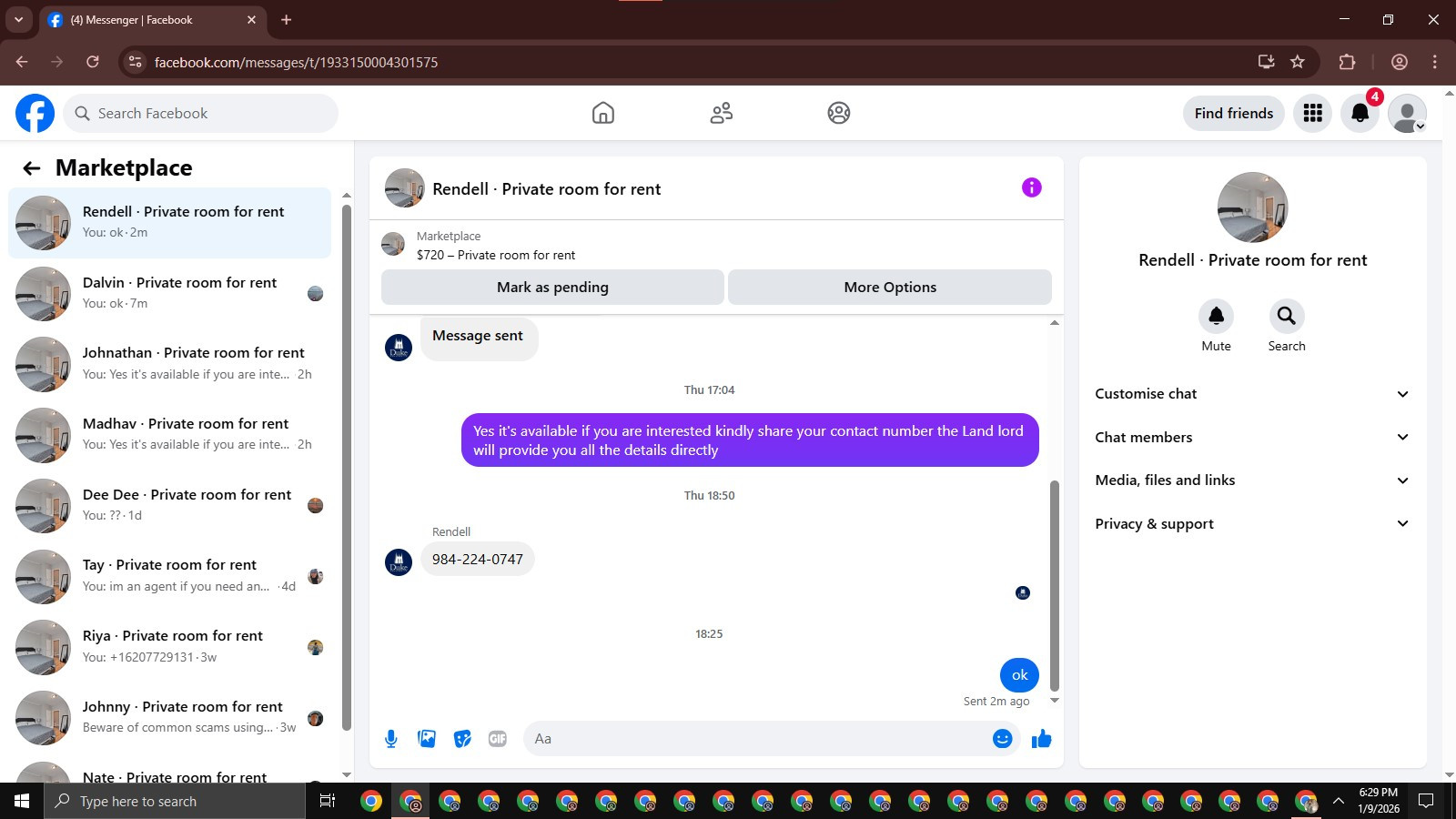Open Riya Private room for rent chat
This screenshot has height=819, width=1456.
(x=170, y=647)
